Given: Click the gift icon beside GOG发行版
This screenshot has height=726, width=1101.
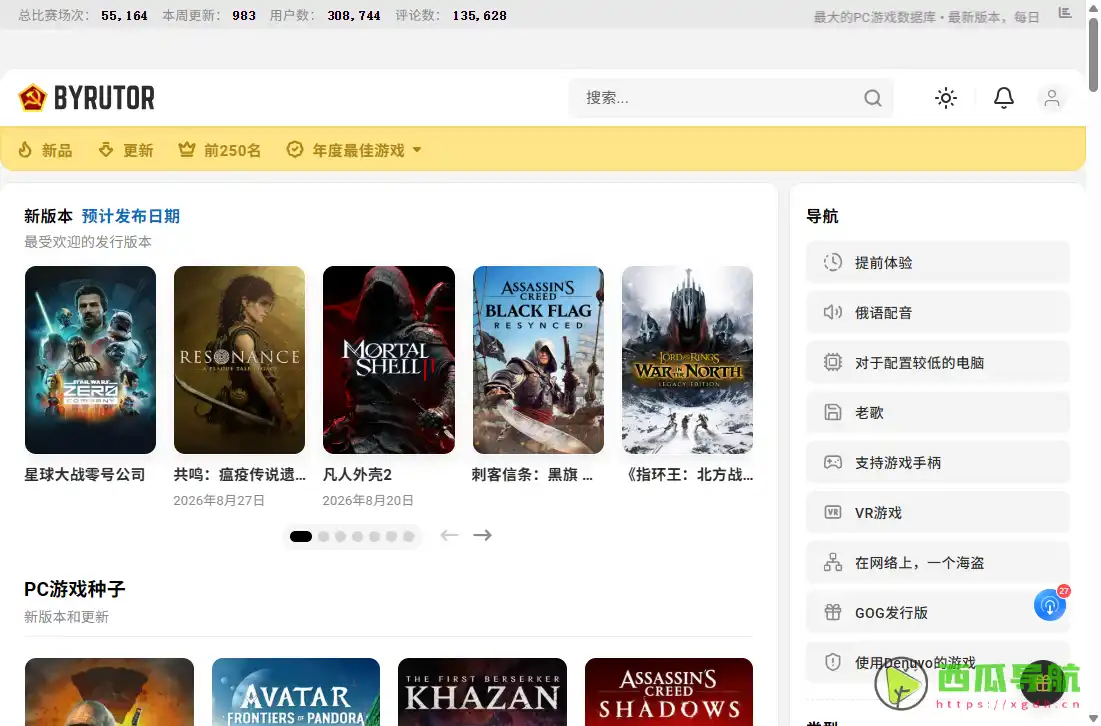Looking at the screenshot, I should (833, 612).
